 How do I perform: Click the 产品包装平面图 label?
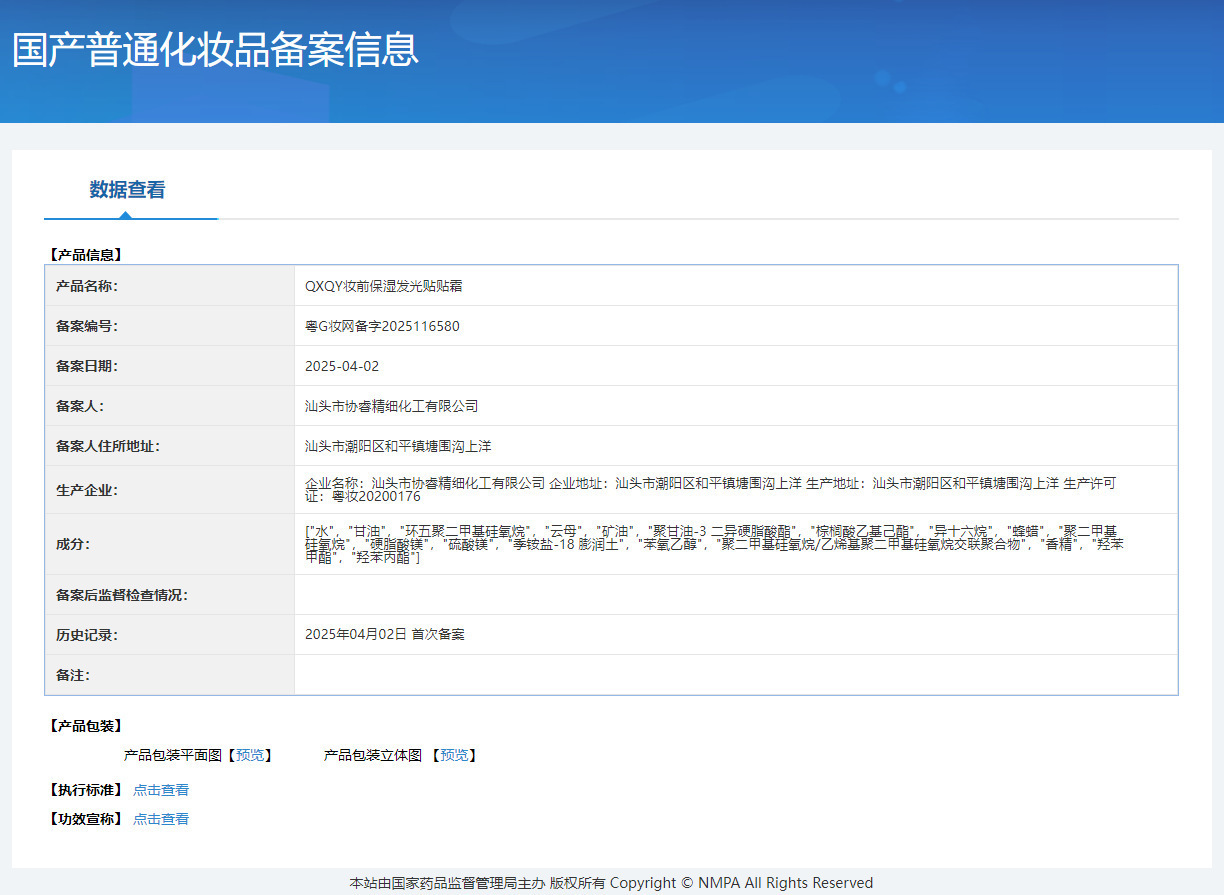pos(173,755)
